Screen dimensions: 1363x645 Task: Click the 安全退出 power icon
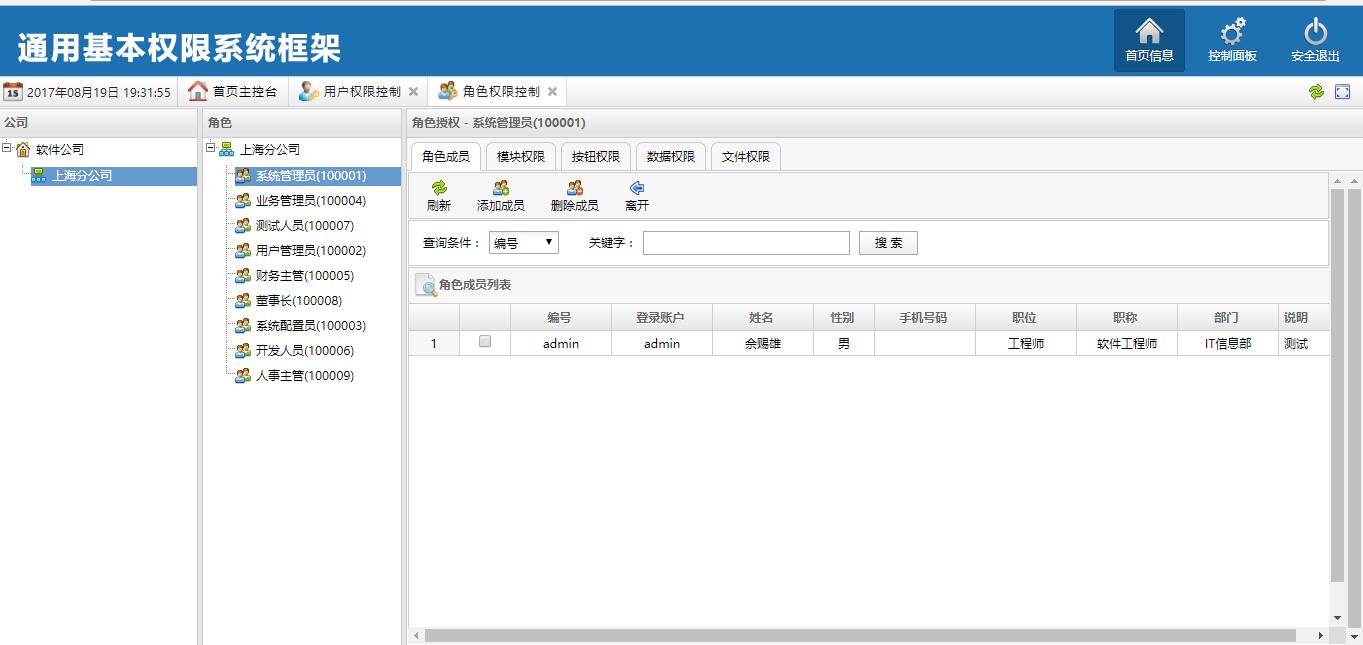1315,32
